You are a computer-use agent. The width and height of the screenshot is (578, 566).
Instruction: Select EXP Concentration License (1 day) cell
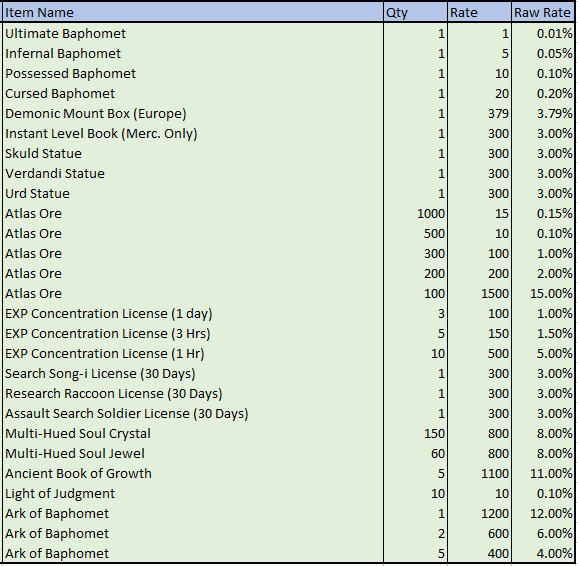pos(193,313)
